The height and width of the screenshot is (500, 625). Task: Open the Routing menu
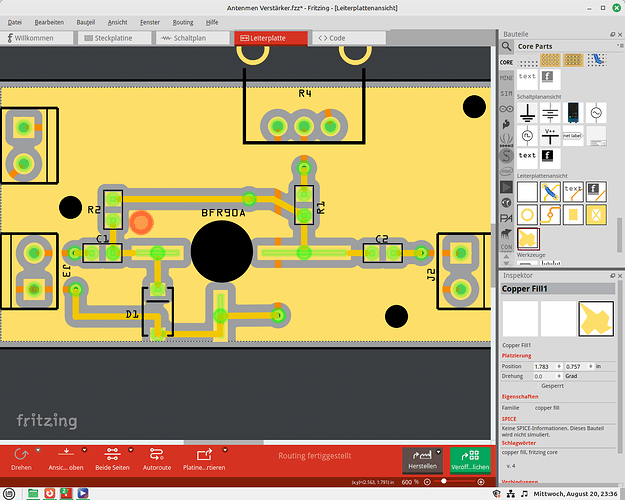pos(182,21)
